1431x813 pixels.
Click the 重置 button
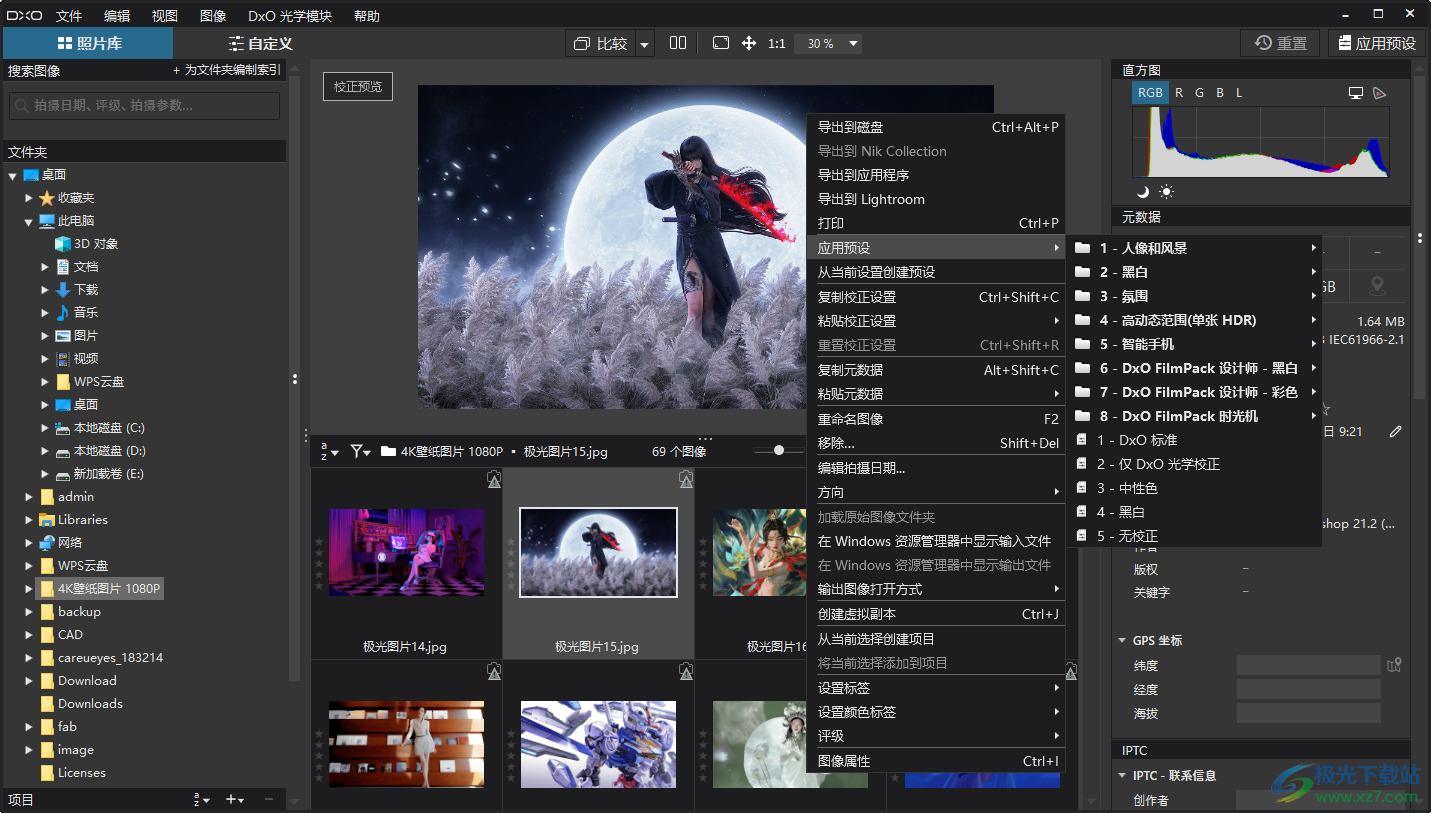click(x=1280, y=43)
